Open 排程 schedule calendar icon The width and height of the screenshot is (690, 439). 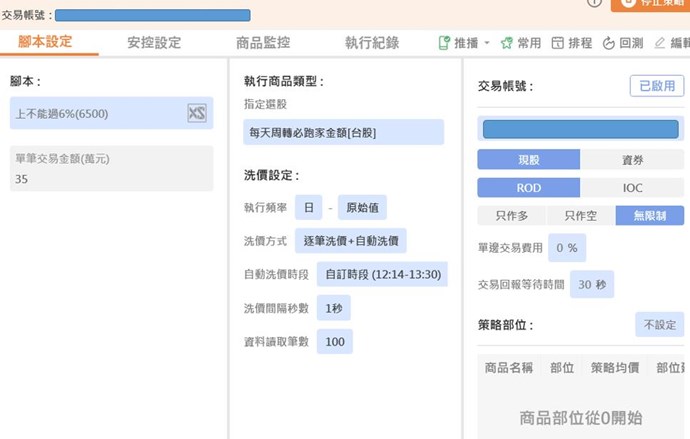click(558, 43)
